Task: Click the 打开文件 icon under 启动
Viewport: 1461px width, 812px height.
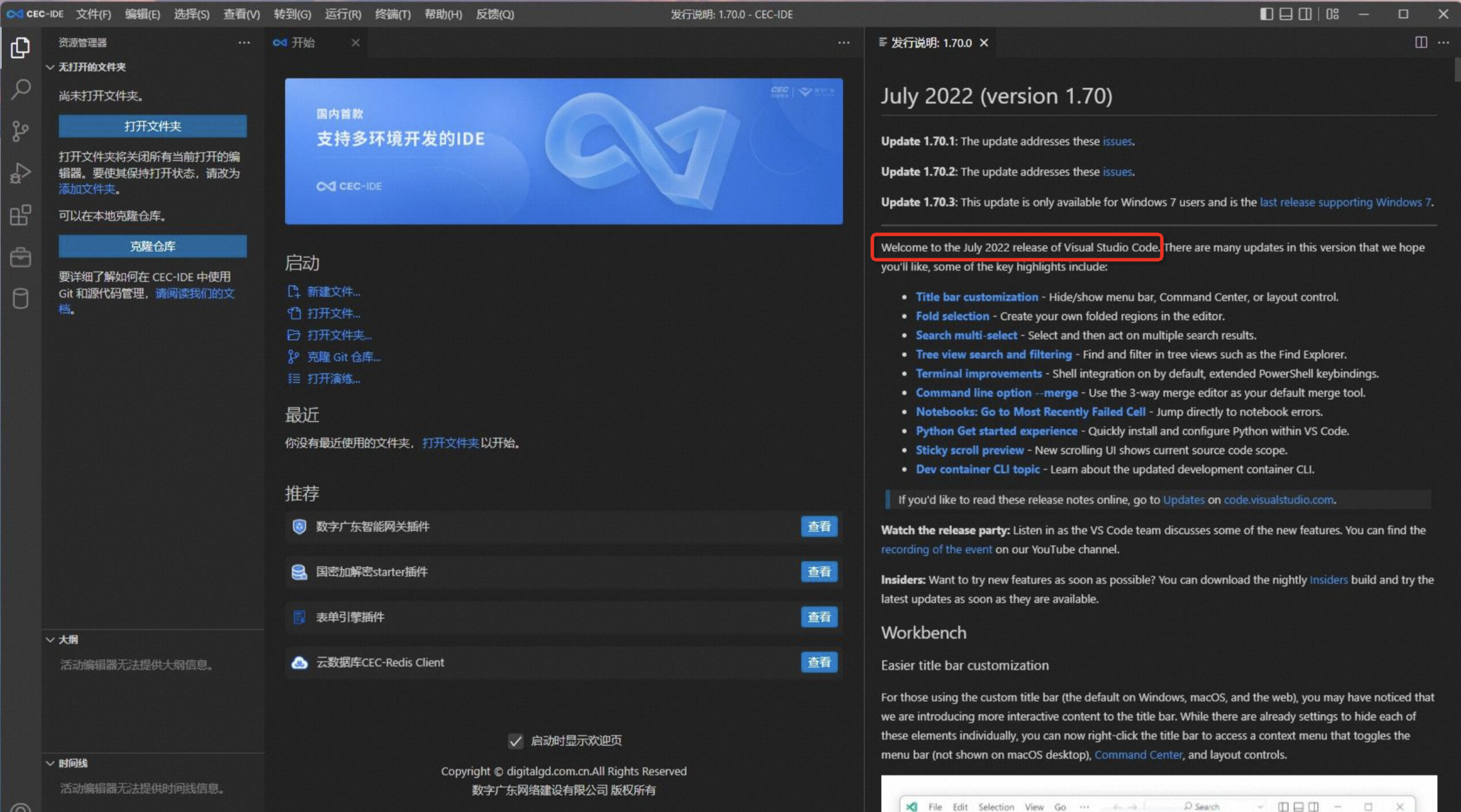Action: click(294, 313)
